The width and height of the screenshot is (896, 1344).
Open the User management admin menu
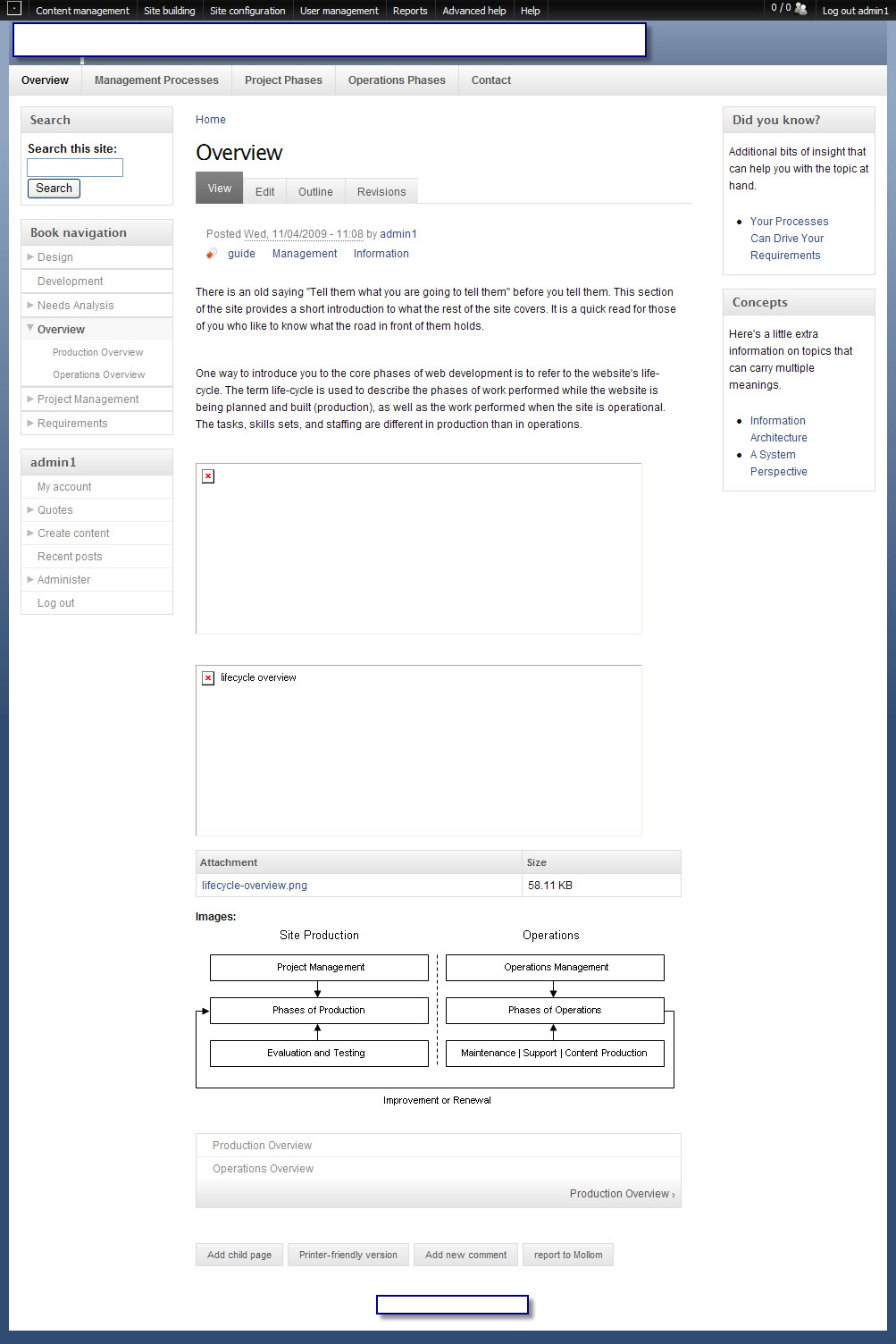[339, 11]
